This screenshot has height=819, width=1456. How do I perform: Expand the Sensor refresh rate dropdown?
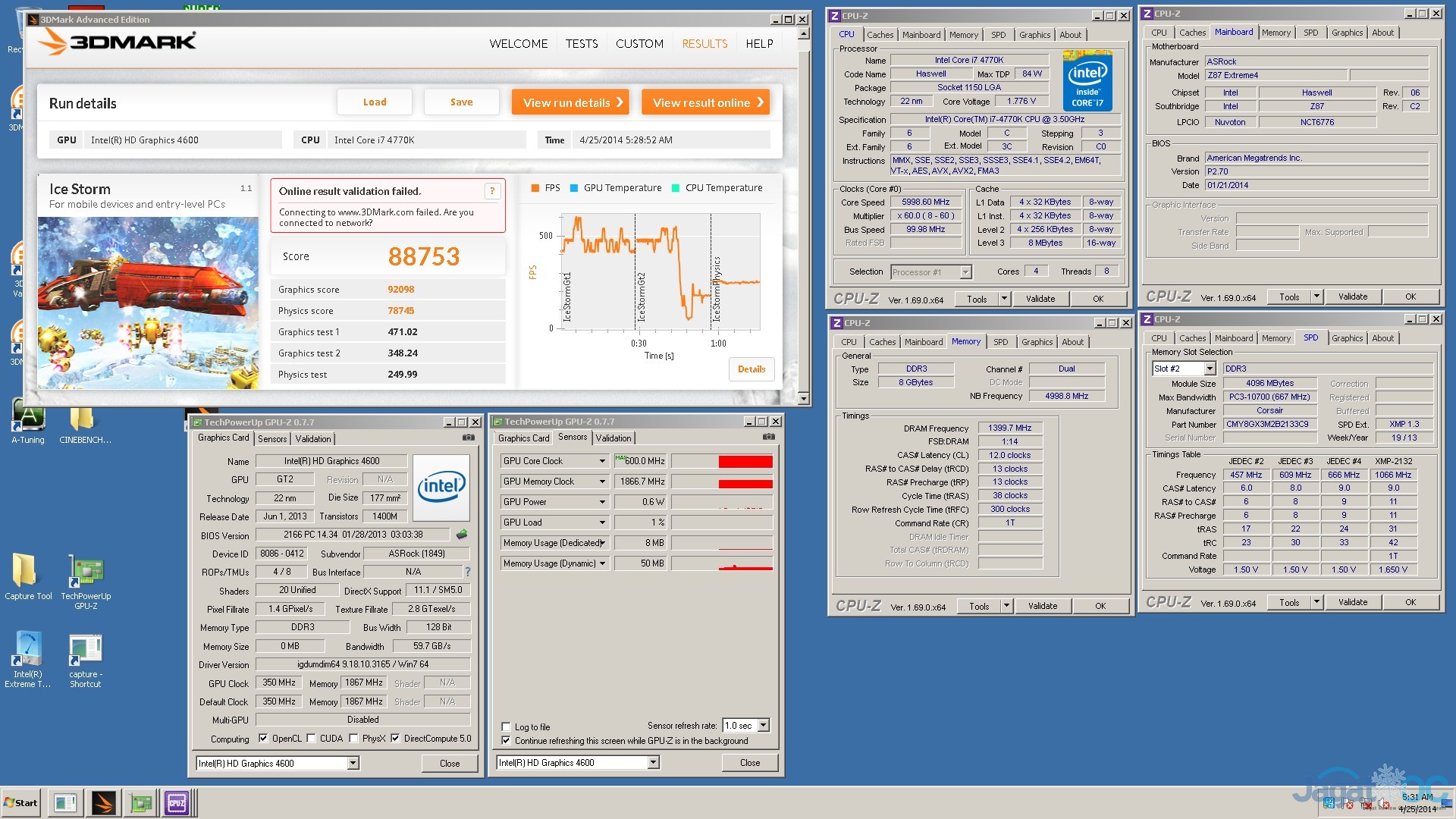(x=763, y=726)
